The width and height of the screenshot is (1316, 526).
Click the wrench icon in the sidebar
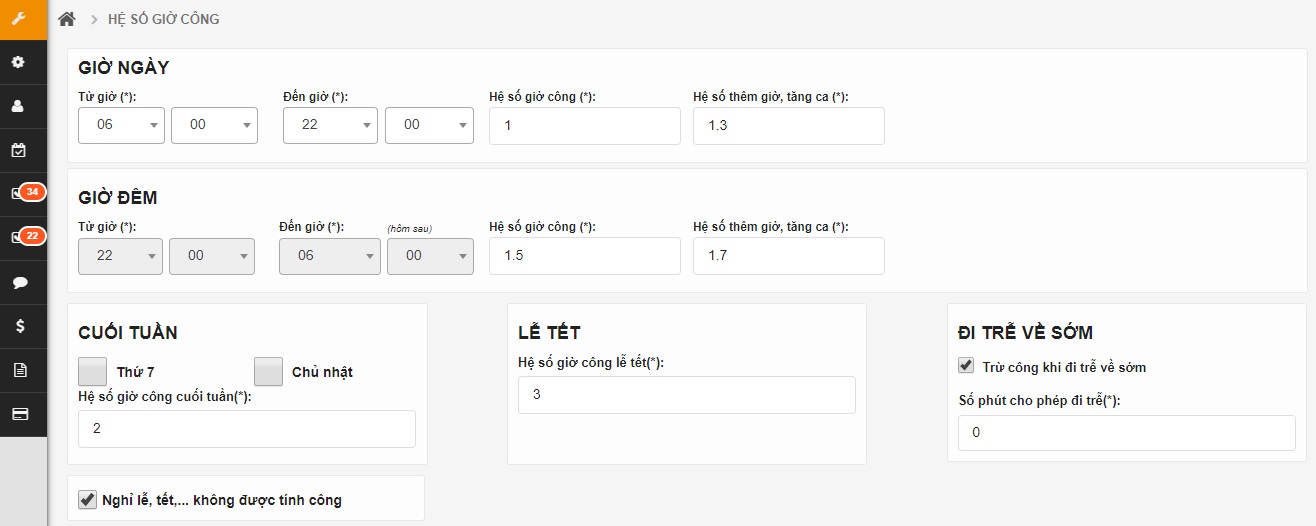[x=18, y=19]
